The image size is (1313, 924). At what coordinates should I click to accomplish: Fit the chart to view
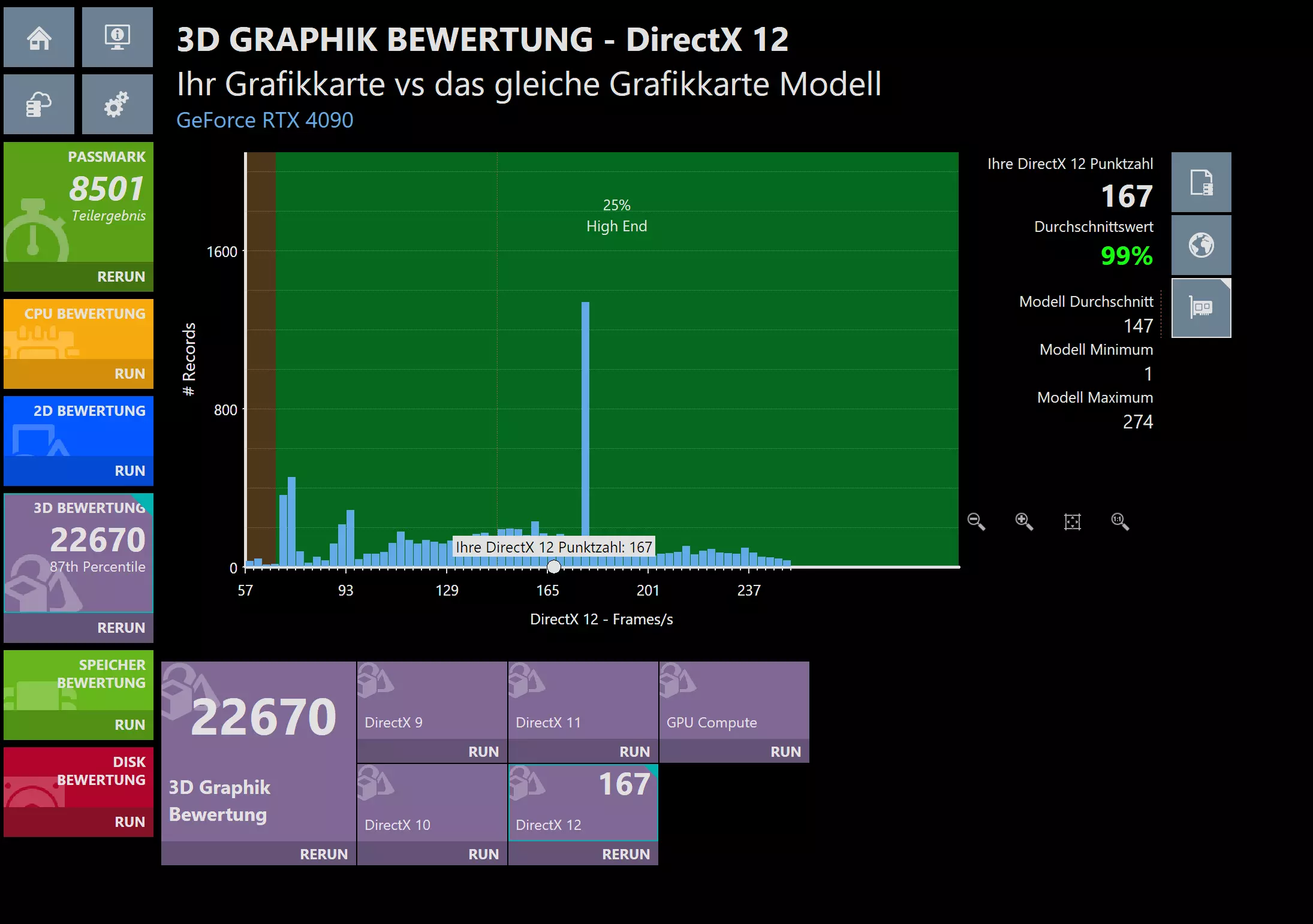tap(1072, 521)
